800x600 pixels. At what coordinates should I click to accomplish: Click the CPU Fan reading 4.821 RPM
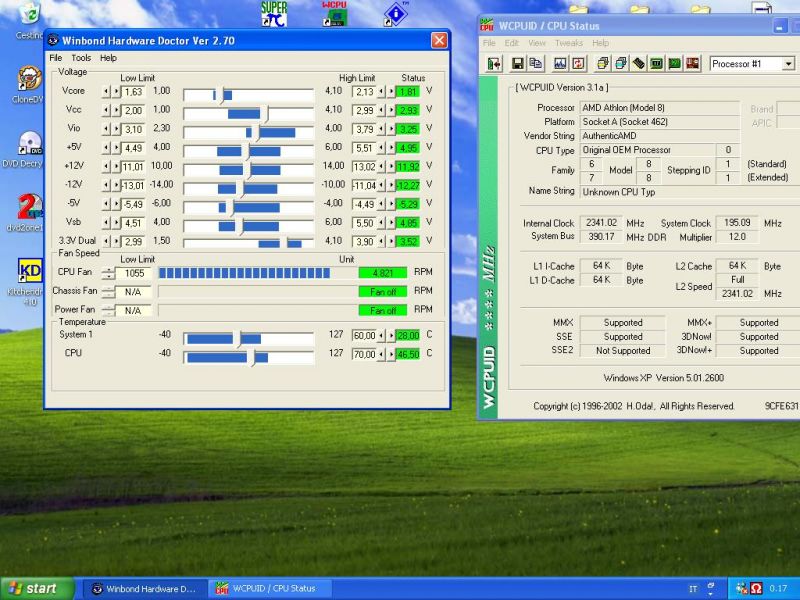(x=383, y=273)
